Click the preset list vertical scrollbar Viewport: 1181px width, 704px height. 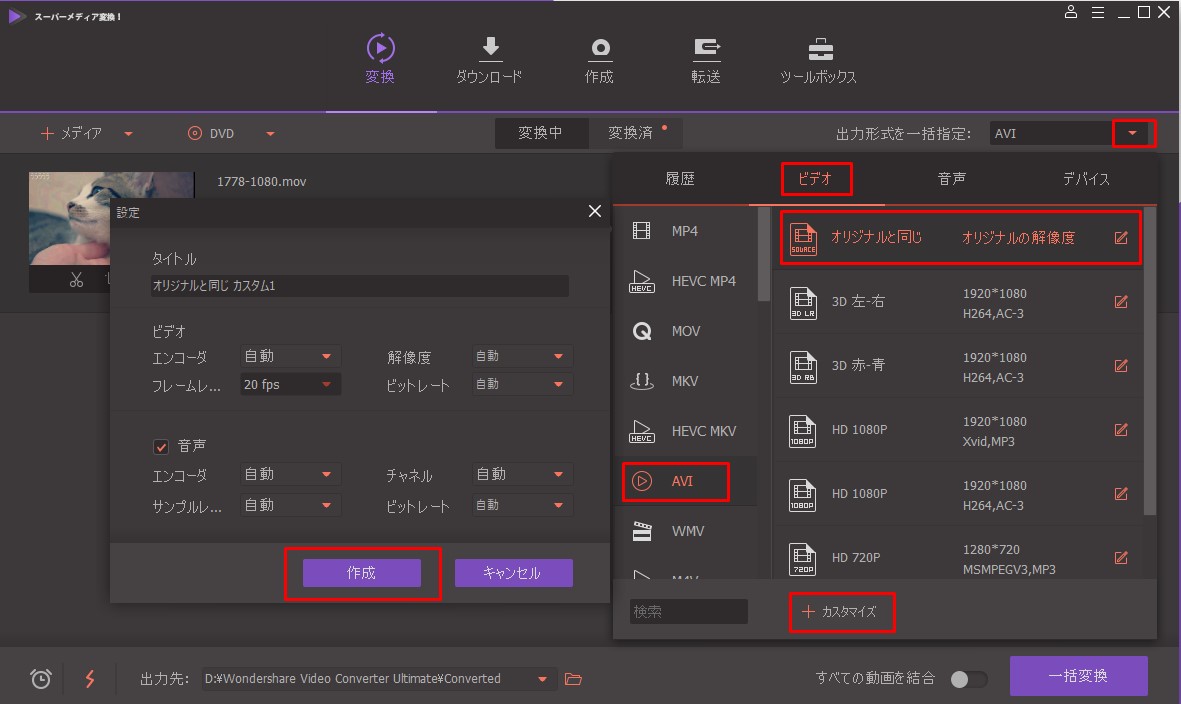[1150, 360]
